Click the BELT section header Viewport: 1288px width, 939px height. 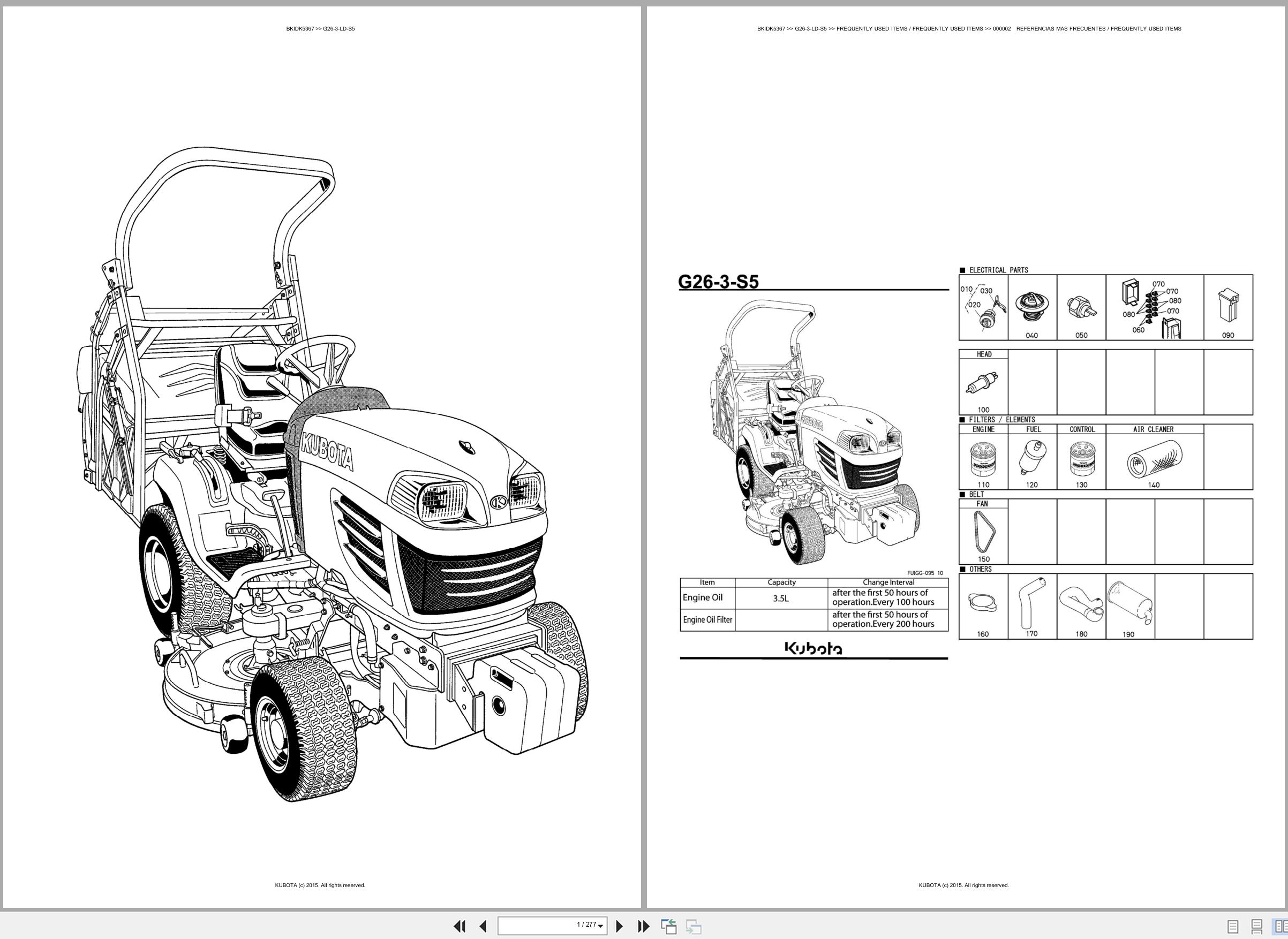[976, 495]
